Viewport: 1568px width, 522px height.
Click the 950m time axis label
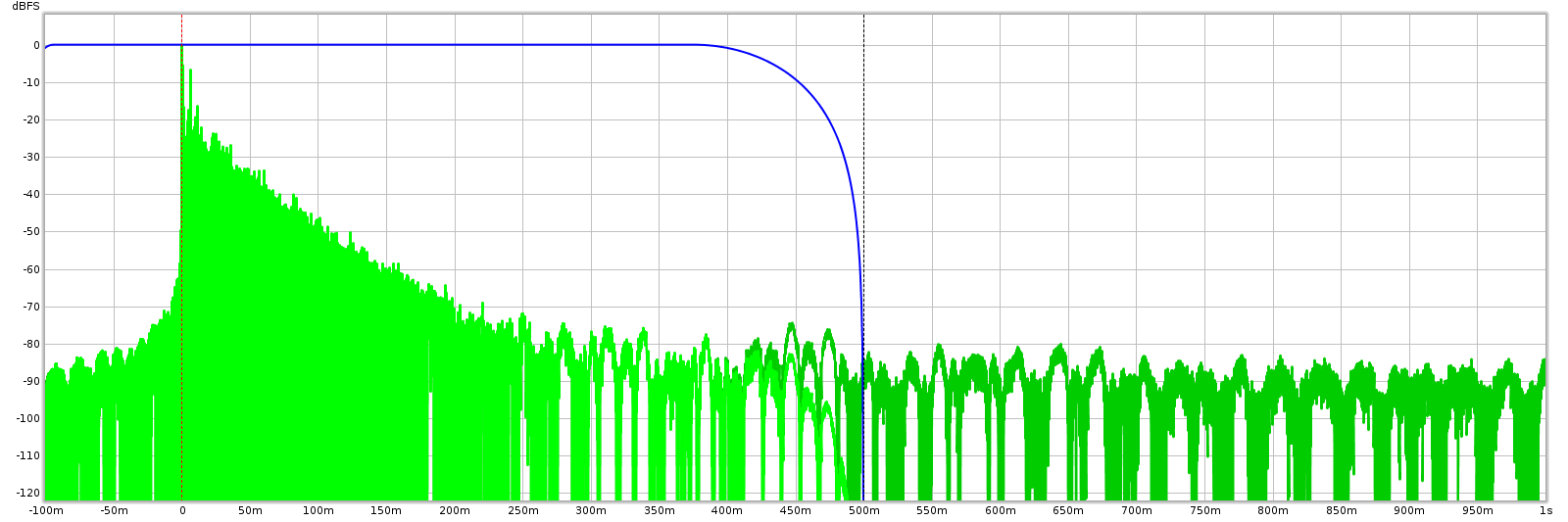click(1477, 510)
